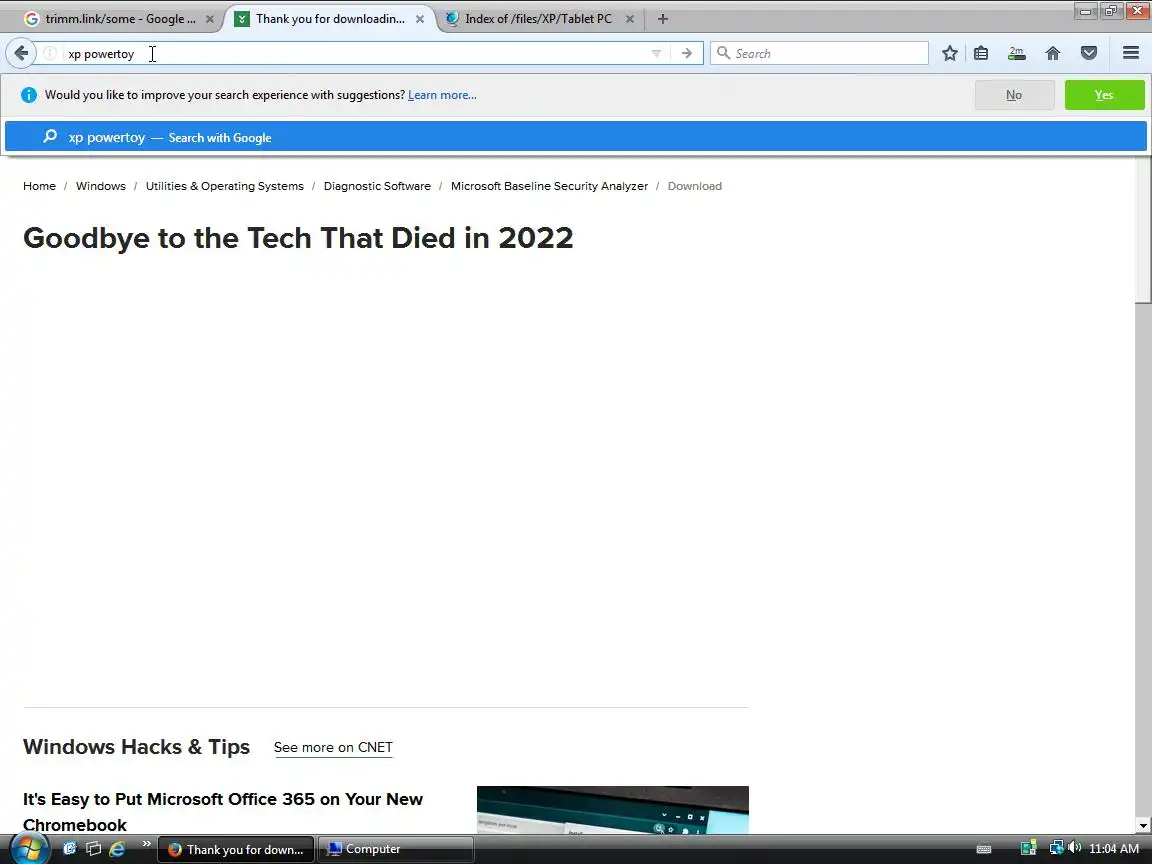Bookmark this page with the star icon
The height and width of the screenshot is (864, 1152).
[949, 53]
